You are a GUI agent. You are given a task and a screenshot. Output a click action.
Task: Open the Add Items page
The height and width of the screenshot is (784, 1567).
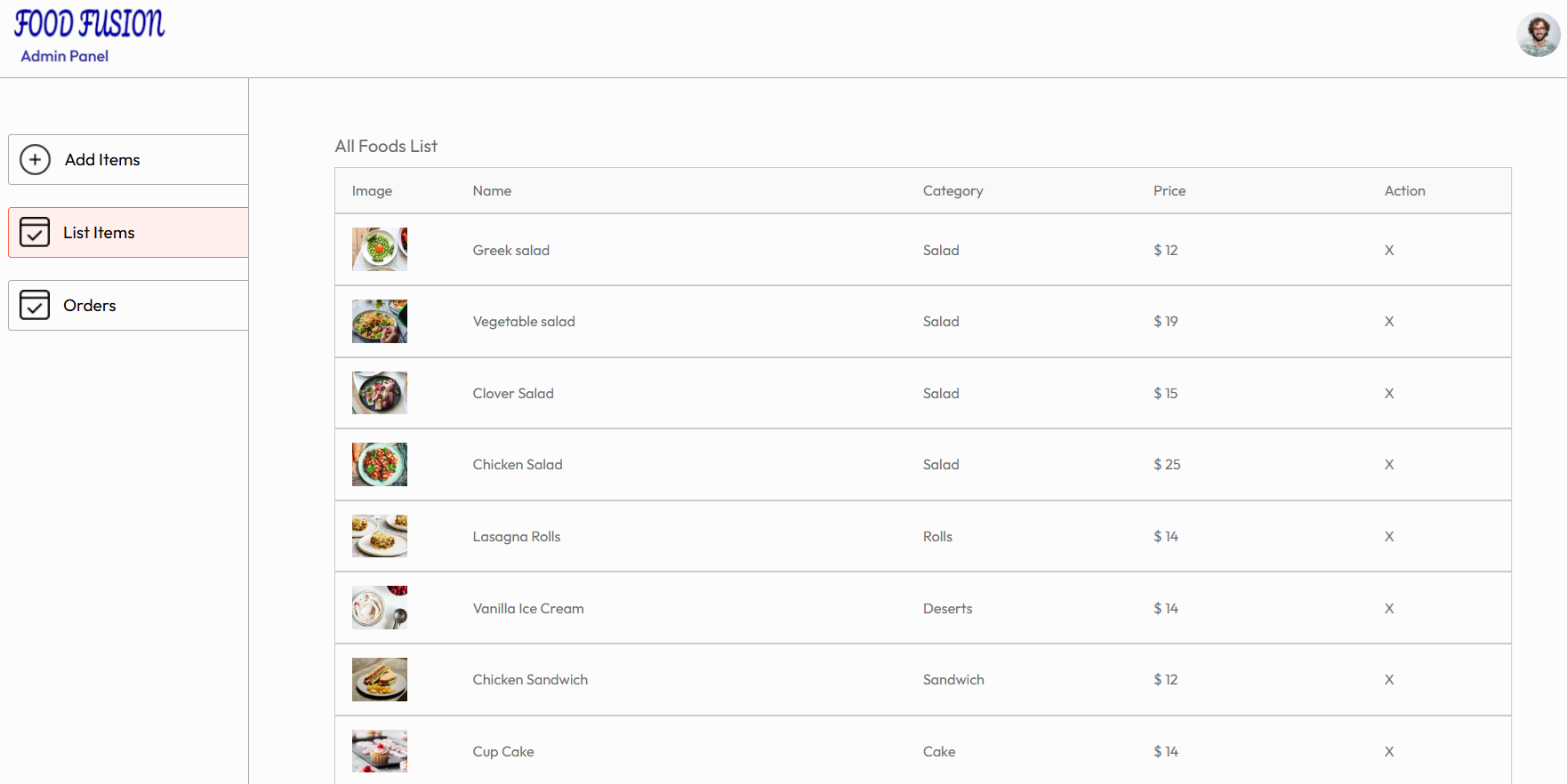(102, 160)
